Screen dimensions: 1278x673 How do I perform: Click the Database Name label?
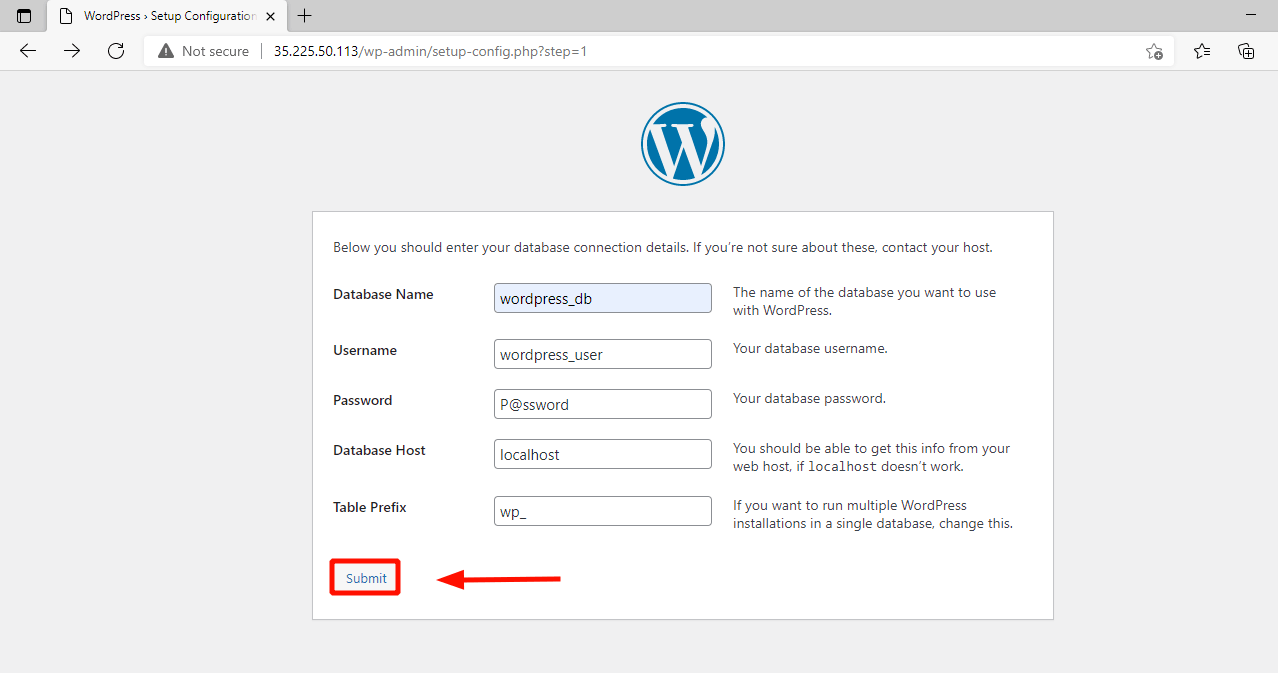[383, 295]
